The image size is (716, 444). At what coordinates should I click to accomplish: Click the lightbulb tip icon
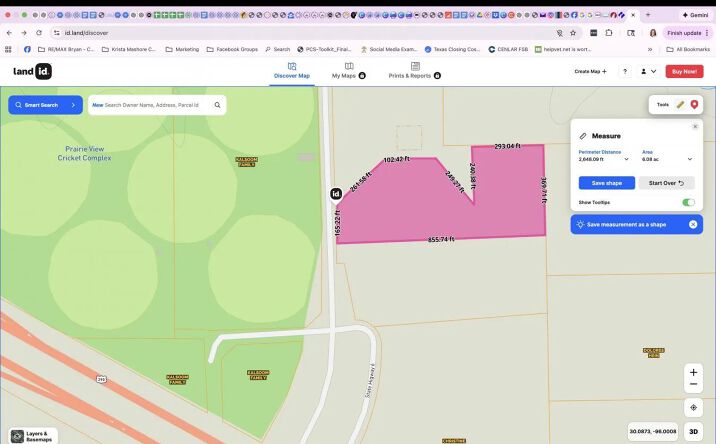580,224
